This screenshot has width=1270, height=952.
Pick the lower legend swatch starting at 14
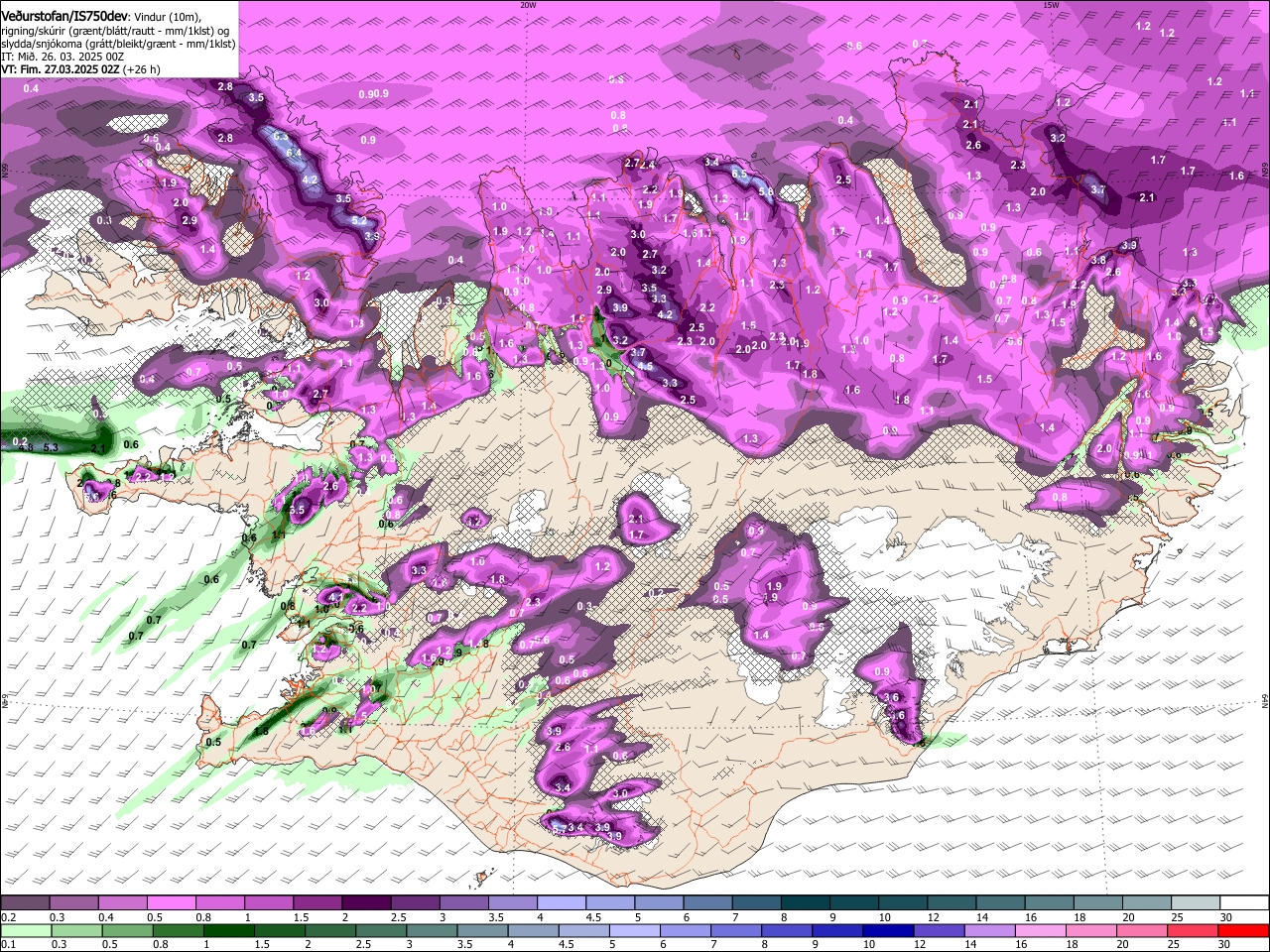click(991, 930)
